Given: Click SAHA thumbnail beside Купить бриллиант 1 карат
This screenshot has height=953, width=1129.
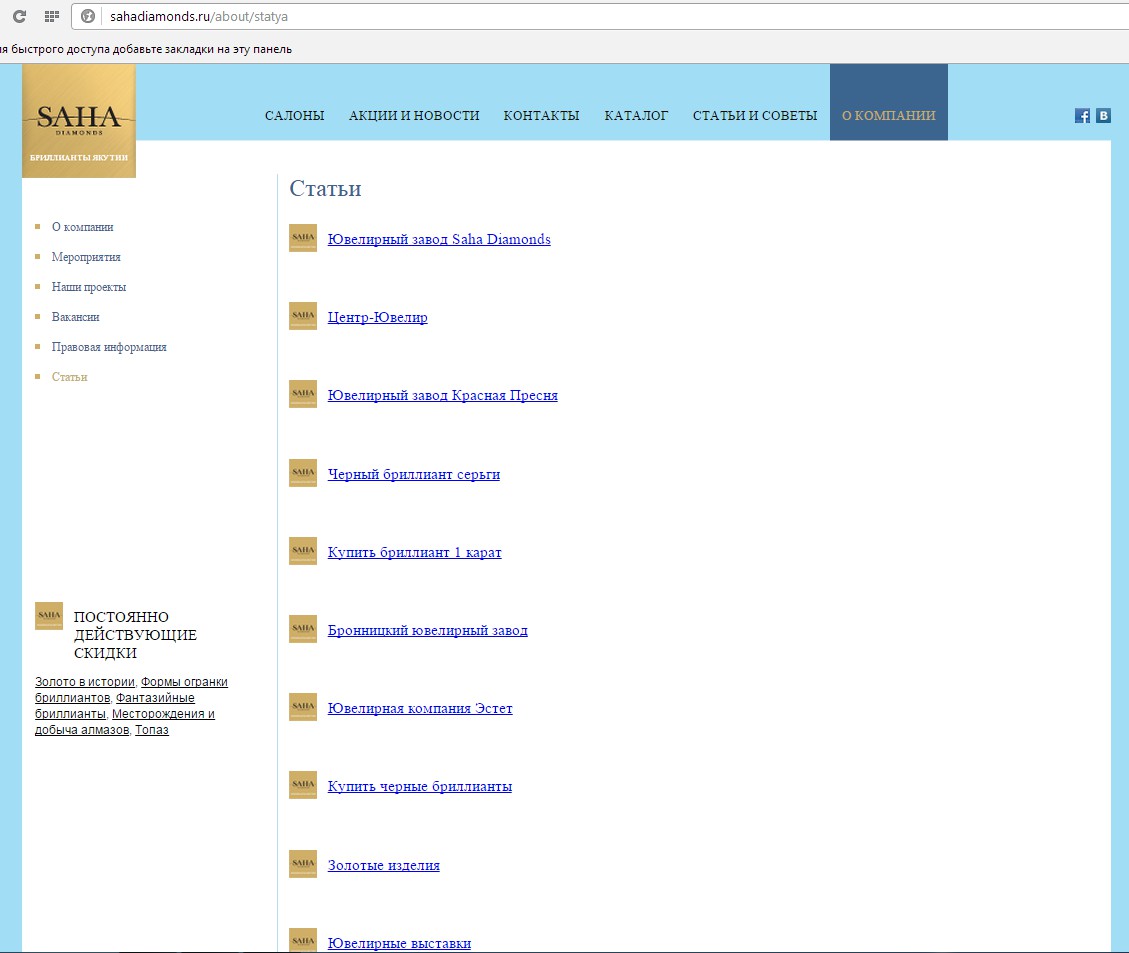Looking at the screenshot, I should (303, 551).
